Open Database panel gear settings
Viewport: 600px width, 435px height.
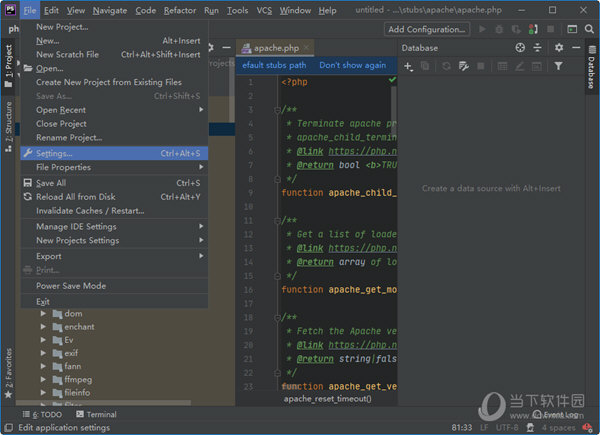559,47
